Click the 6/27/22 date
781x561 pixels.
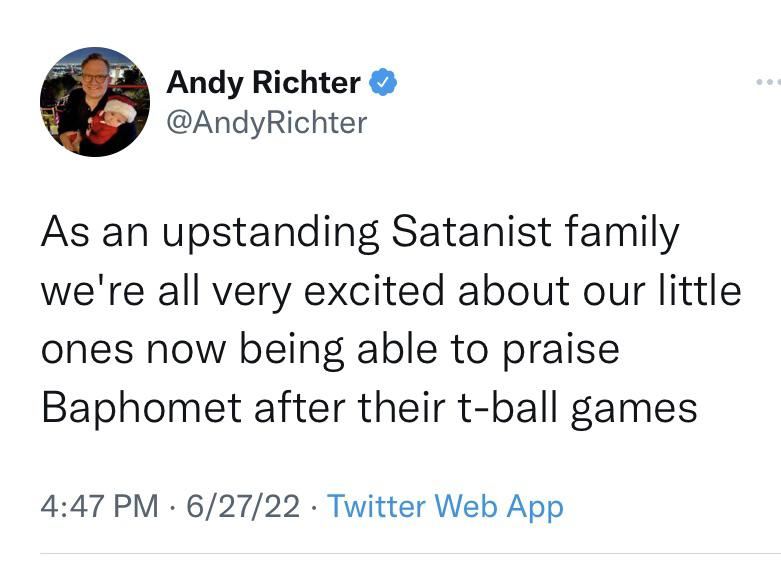[241, 506]
